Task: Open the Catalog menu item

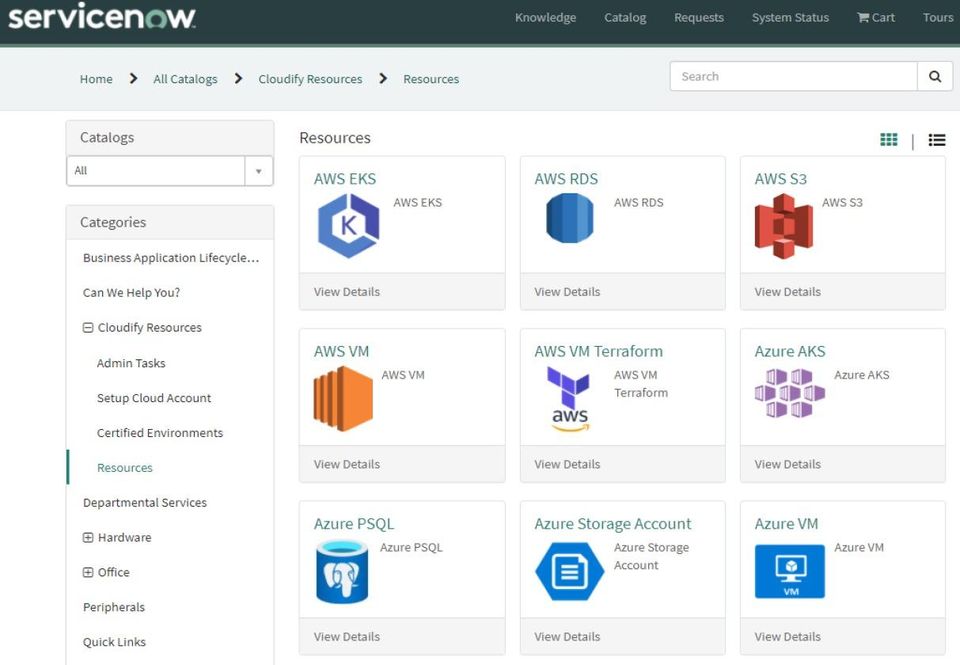Action: [625, 18]
